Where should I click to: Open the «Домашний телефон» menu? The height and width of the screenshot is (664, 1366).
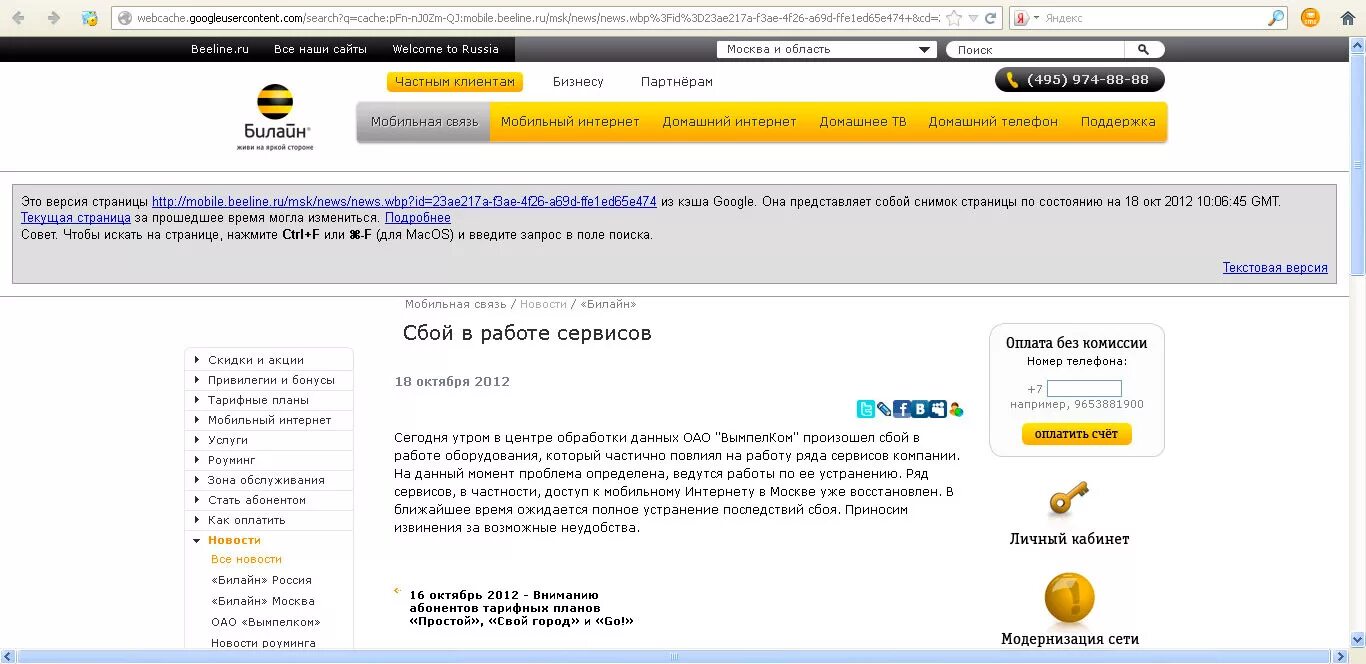click(993, 122)
